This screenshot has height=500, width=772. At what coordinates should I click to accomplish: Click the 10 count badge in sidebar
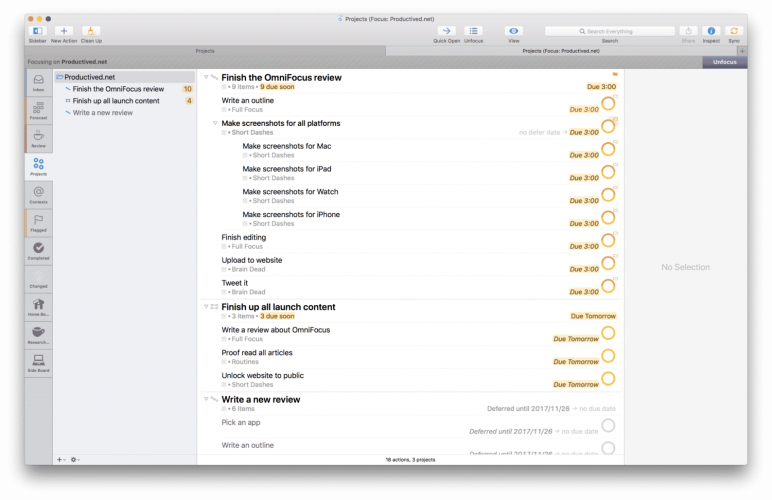tap(188, 89)
